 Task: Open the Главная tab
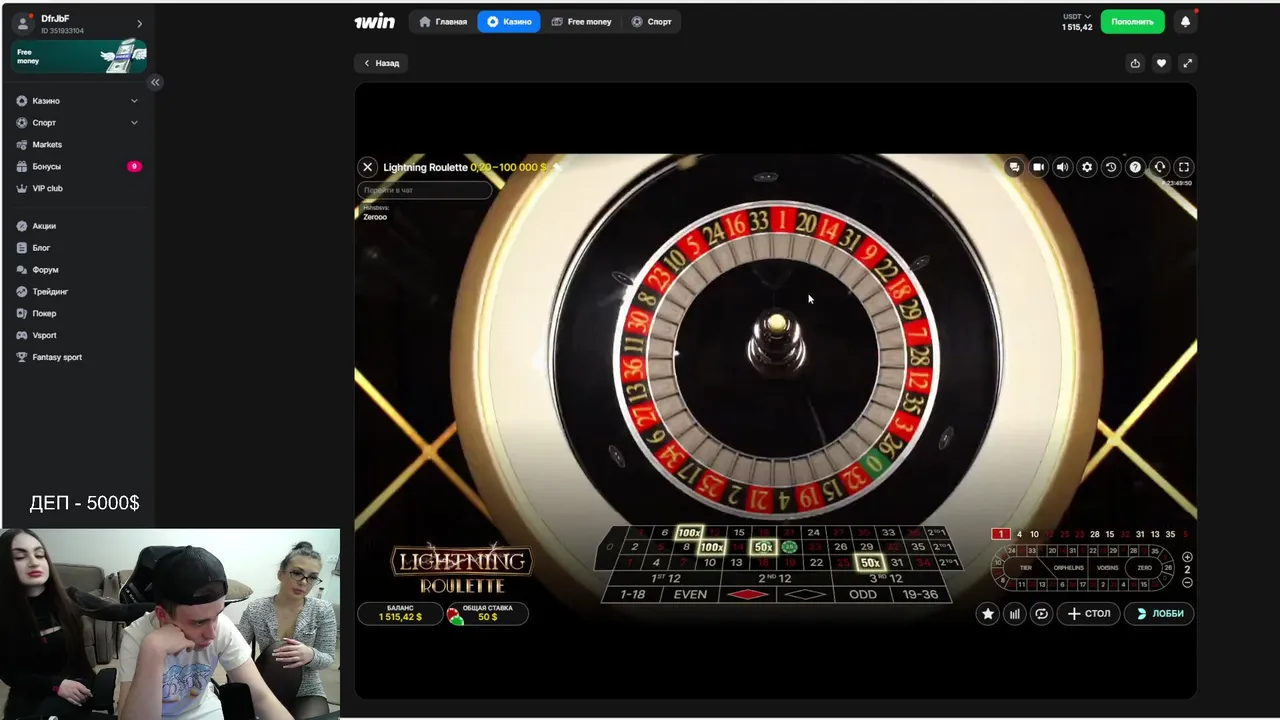443,21
